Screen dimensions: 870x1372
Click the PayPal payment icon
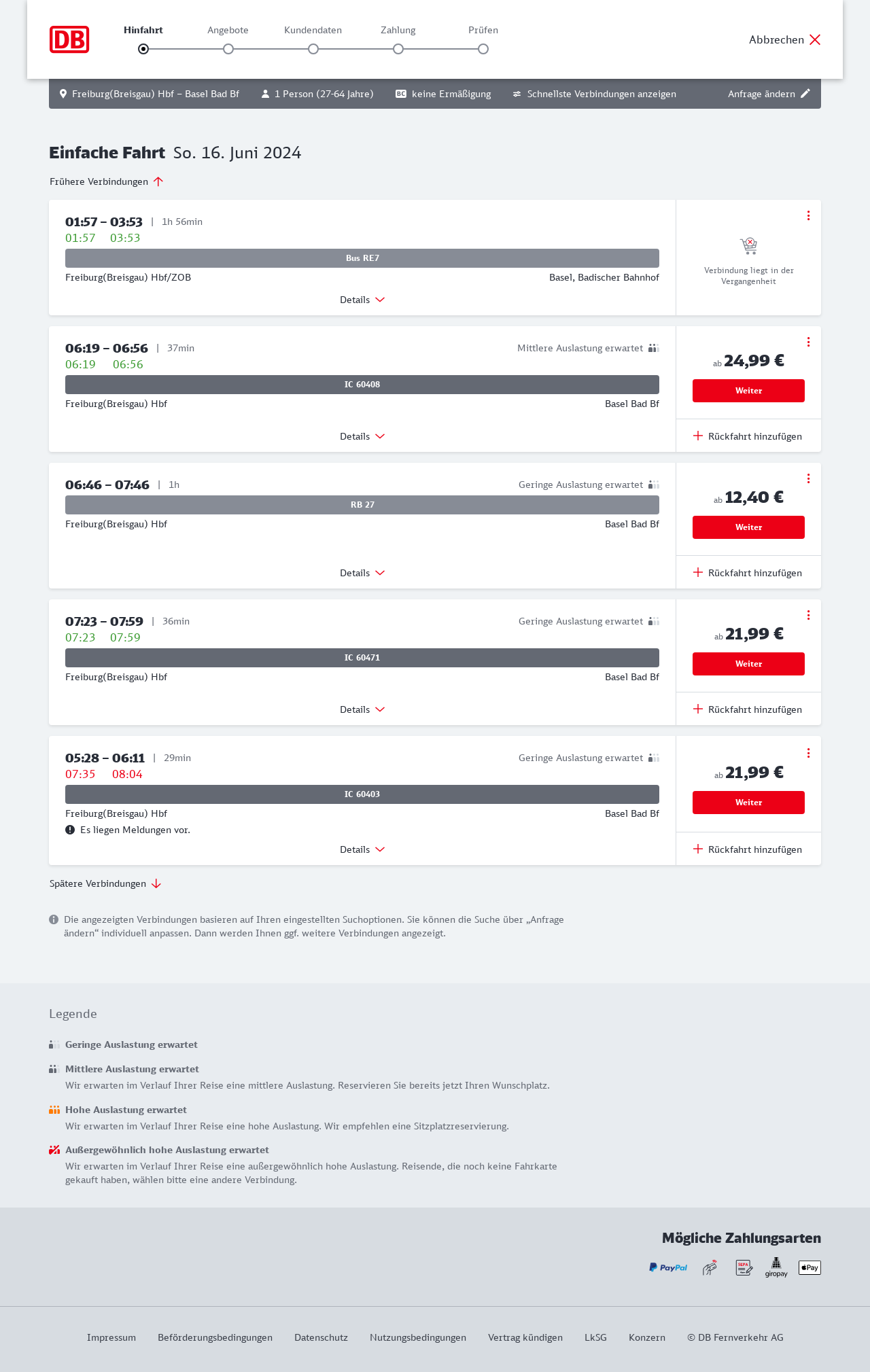(x=668, y=1267)
